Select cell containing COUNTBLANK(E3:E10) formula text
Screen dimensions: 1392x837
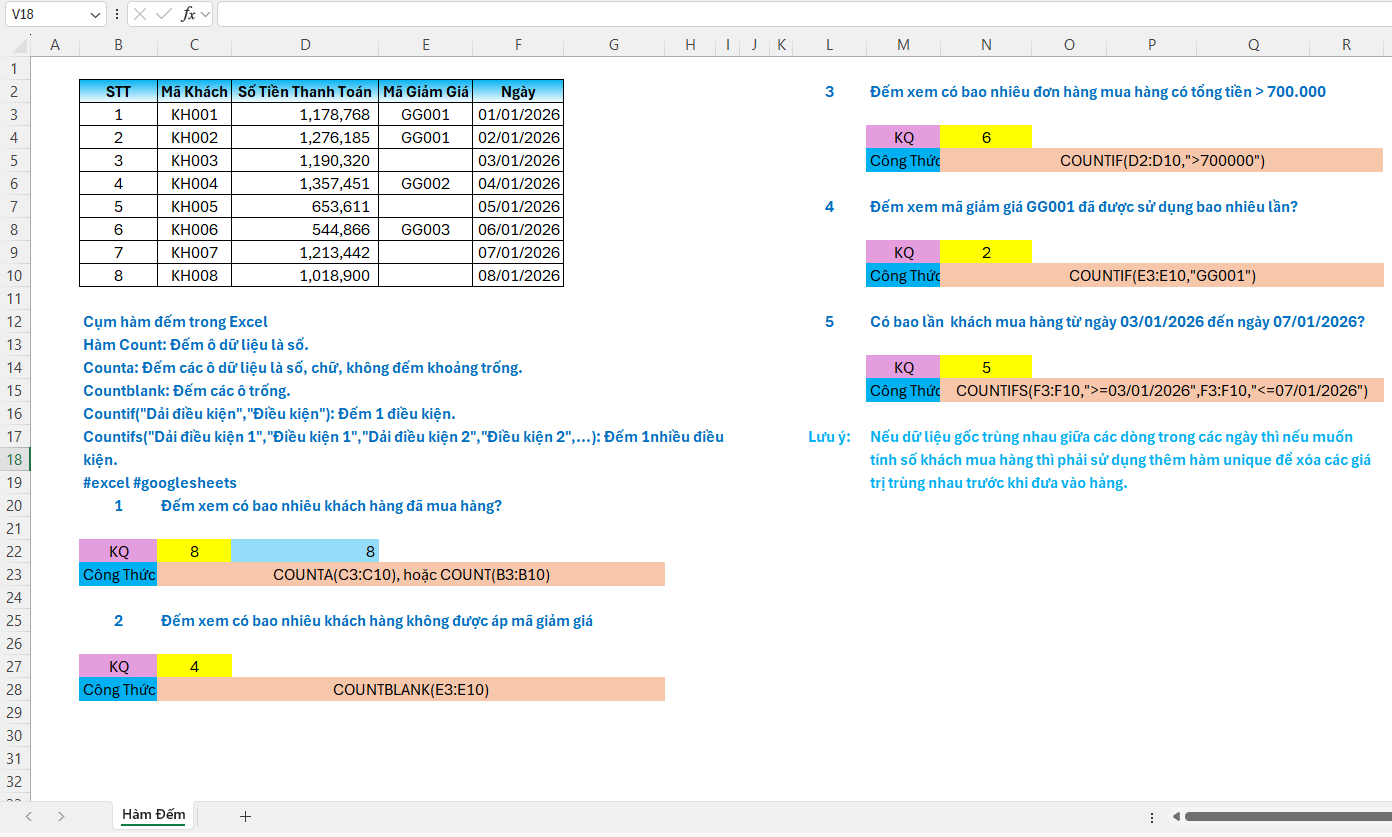(411, 689)
